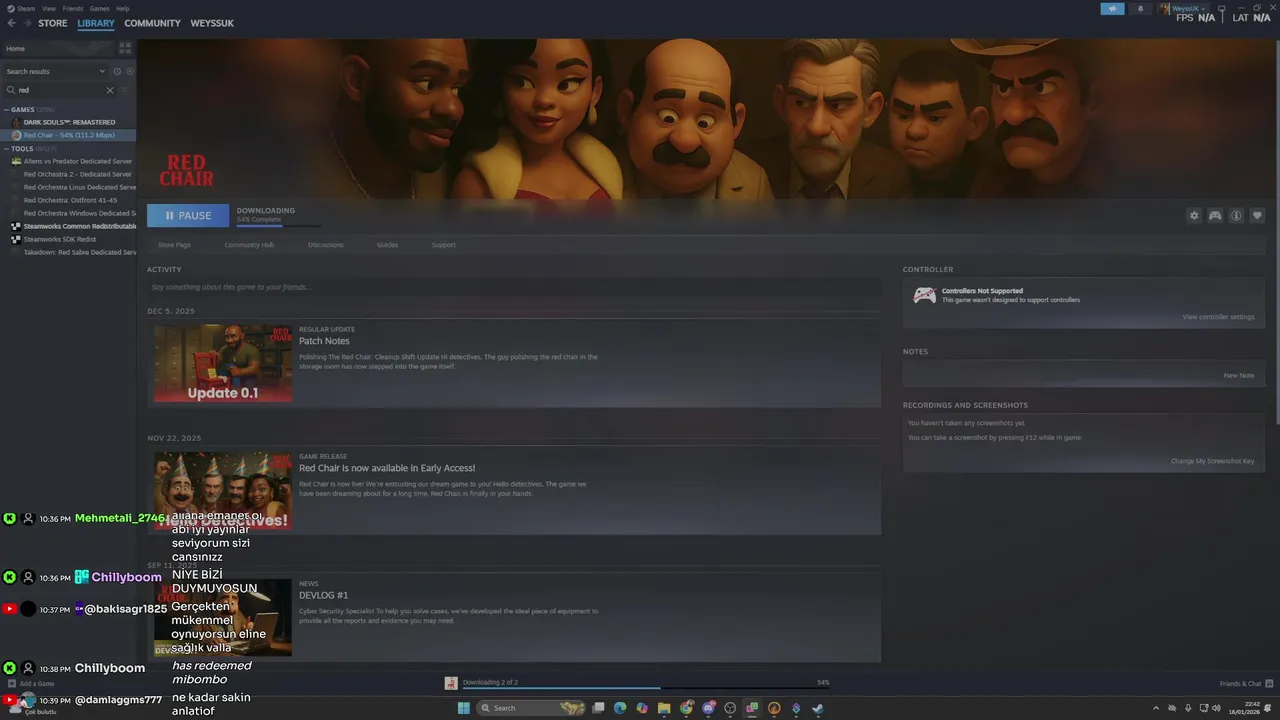Open Microsoft Edge from the taskbar
The height and width of the screenshot is (720, 1280).
620,708
